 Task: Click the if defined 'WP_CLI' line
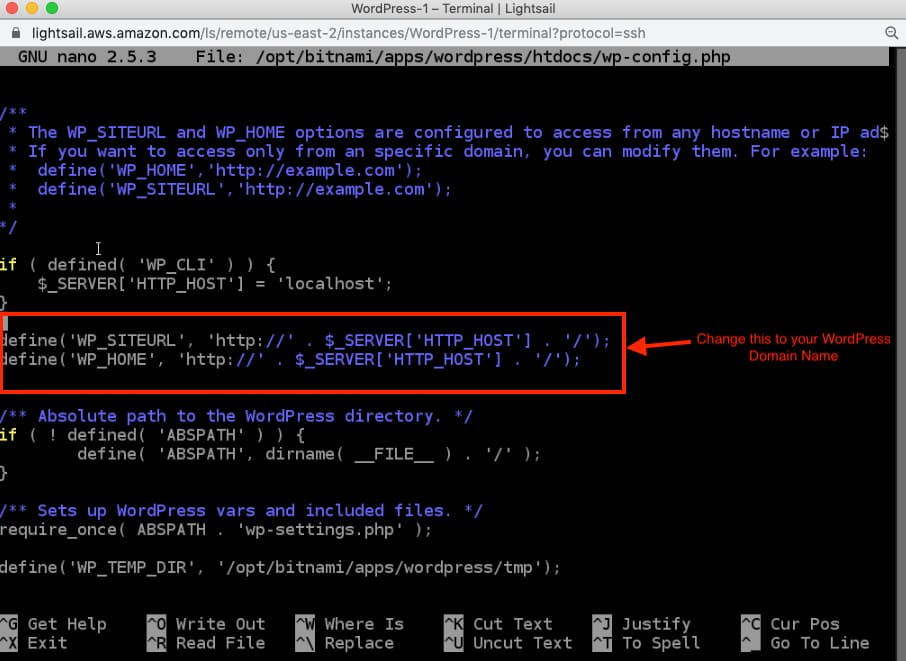tap(138, 265)
